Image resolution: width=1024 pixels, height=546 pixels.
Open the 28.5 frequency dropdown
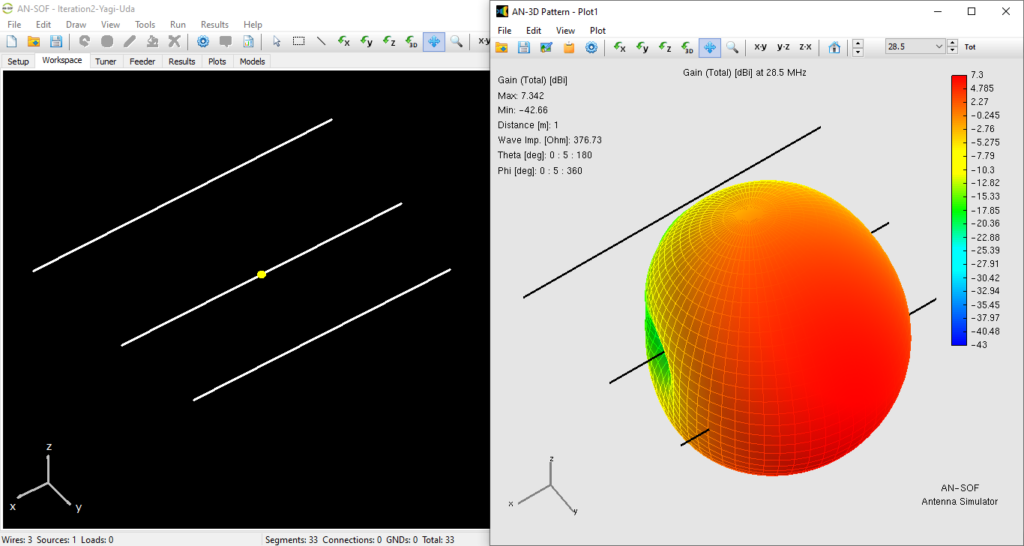914,47
